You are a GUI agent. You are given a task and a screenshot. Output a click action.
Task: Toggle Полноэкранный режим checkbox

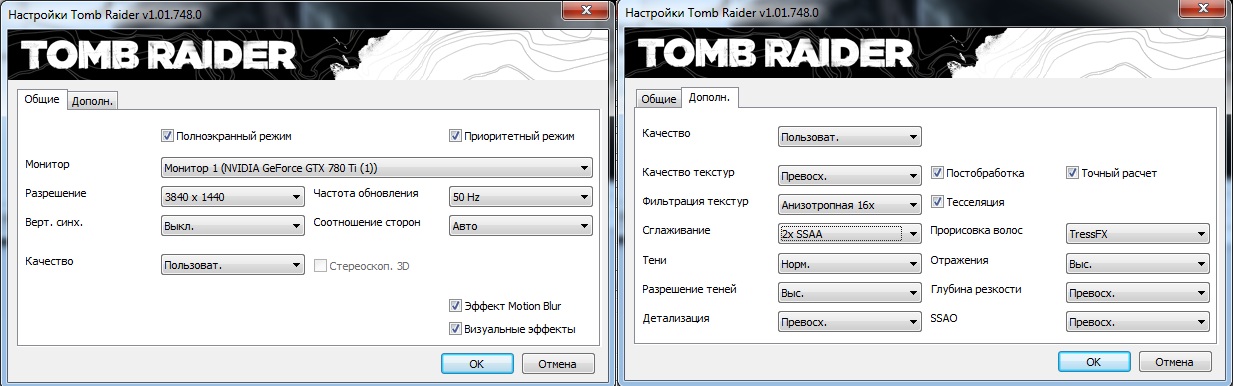(x=167, y=135)
